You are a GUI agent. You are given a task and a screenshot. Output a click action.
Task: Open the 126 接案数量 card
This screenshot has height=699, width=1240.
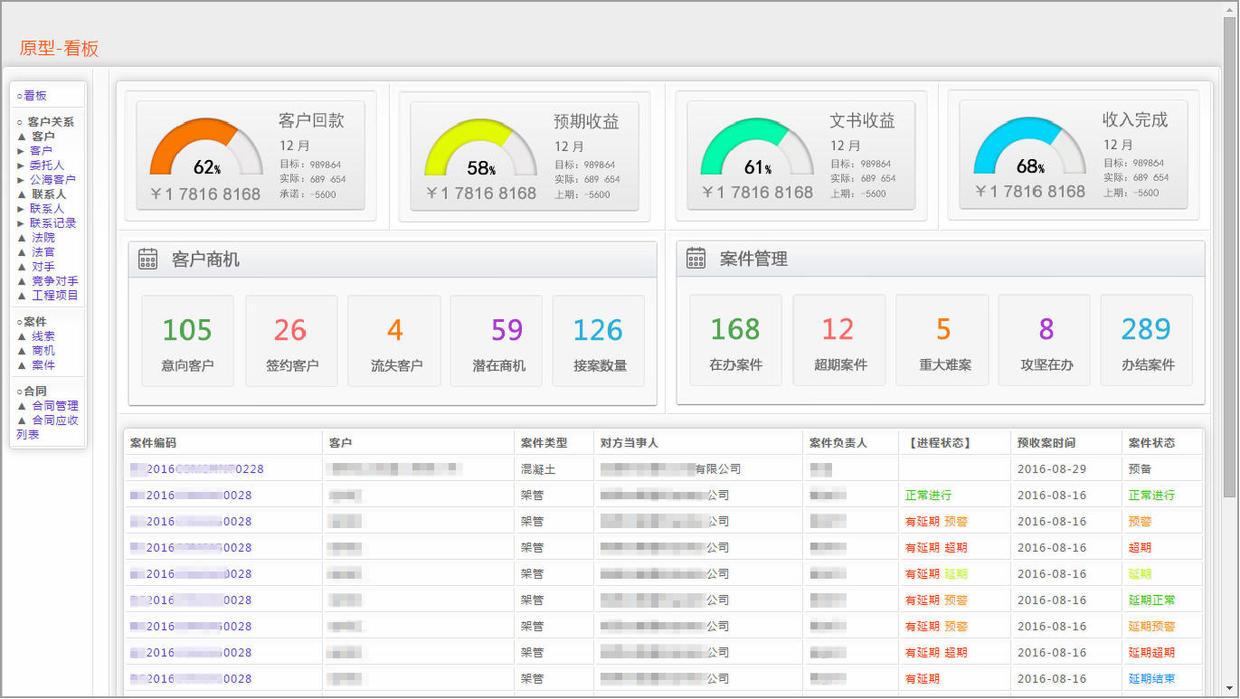tap(599, 341)
